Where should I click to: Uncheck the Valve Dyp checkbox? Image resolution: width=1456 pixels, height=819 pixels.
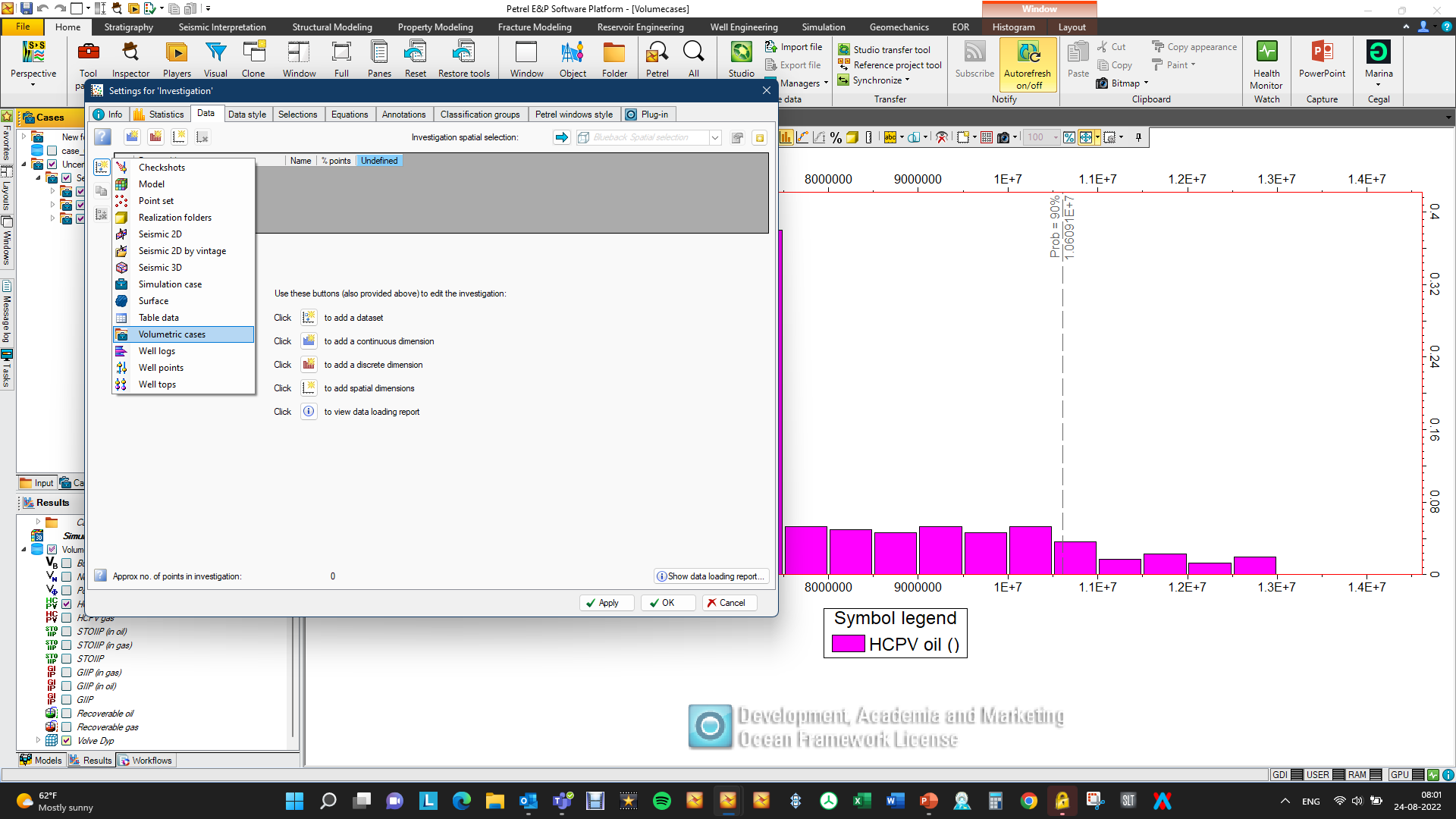(x=66, y=741)
